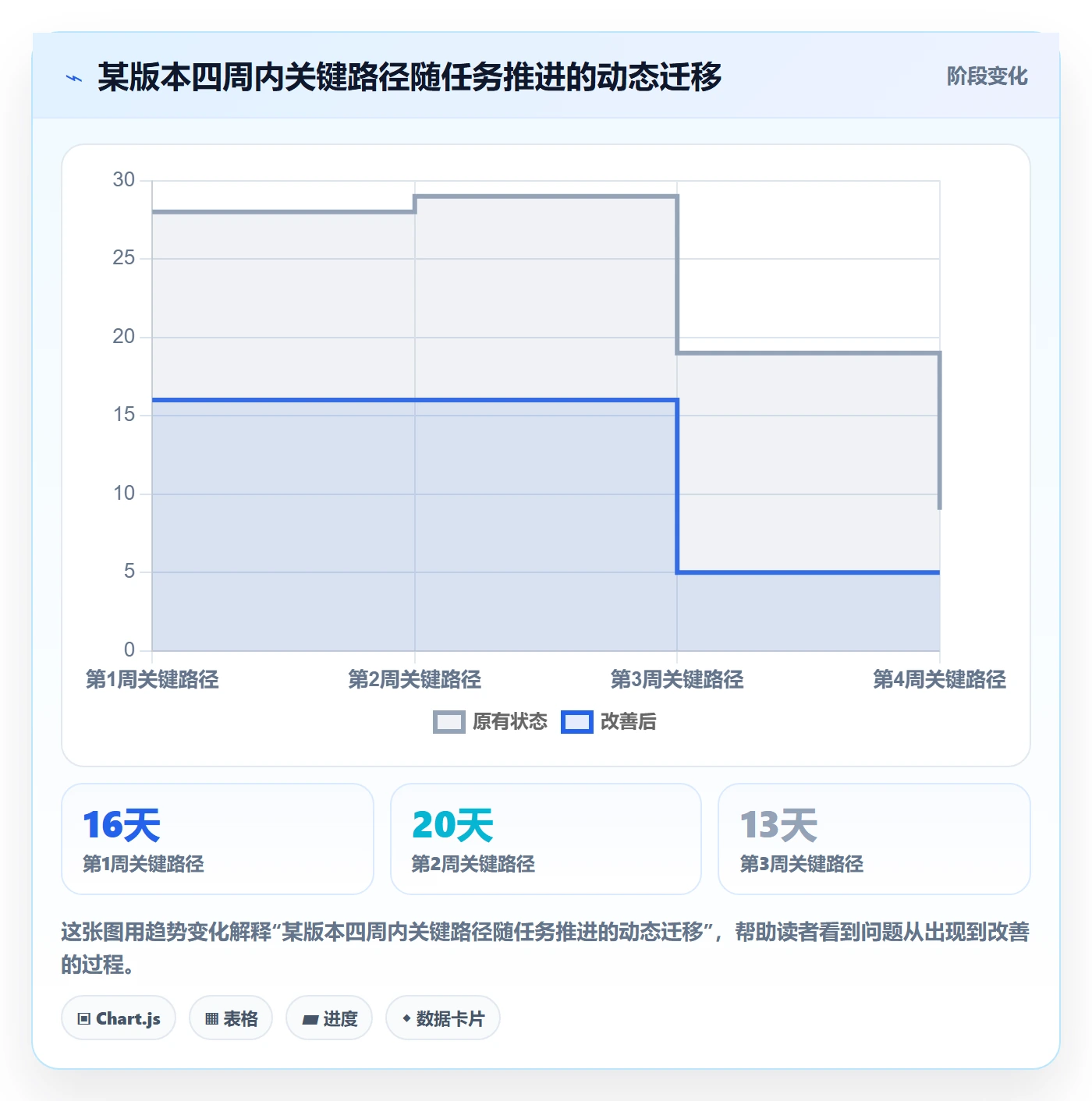Toggle the 原有状态 legend swatch
This screenshot has width=1092, height=1101.
448,722
